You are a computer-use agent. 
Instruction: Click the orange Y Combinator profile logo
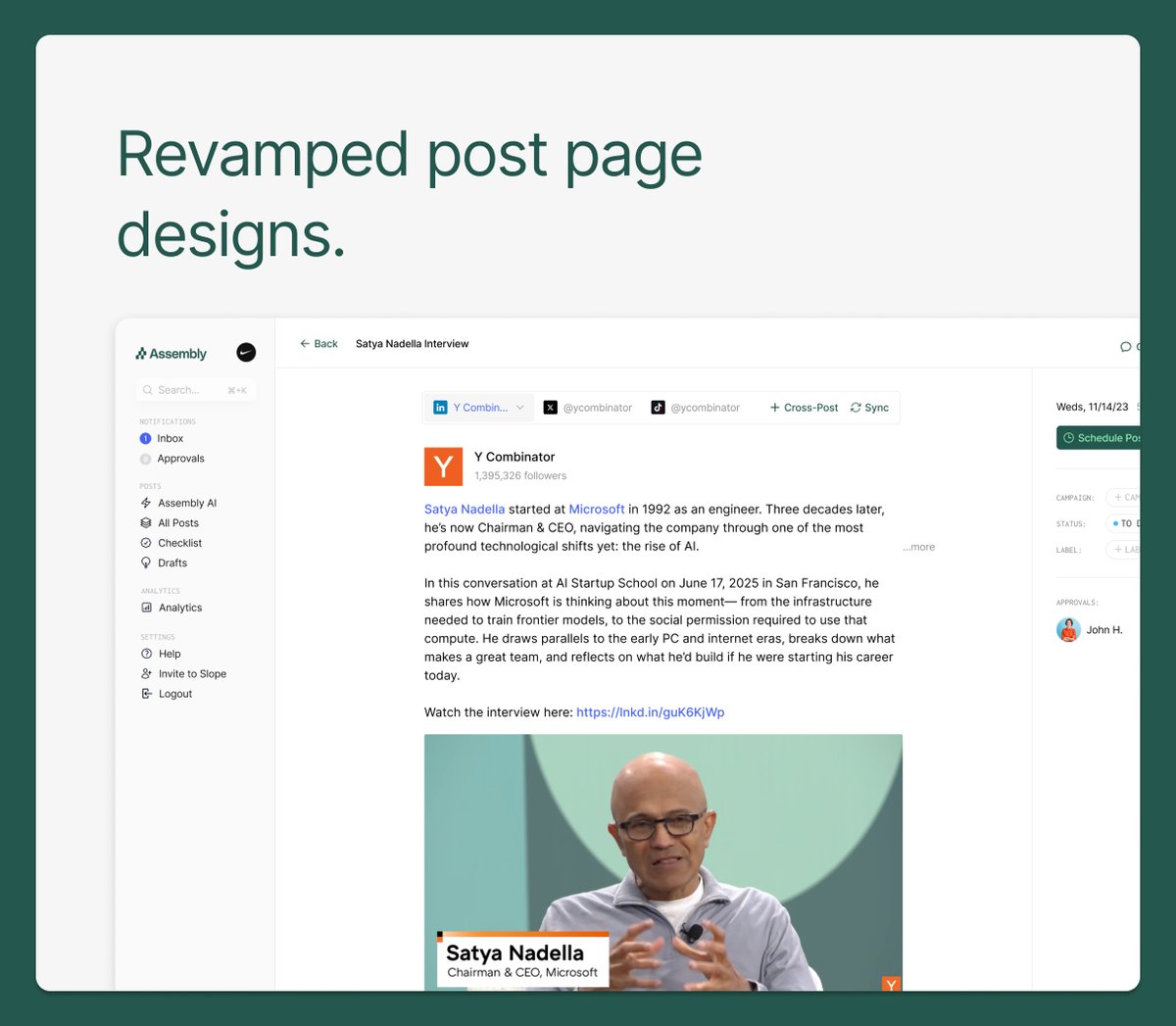pyautogui.click(x=443, y=466)
